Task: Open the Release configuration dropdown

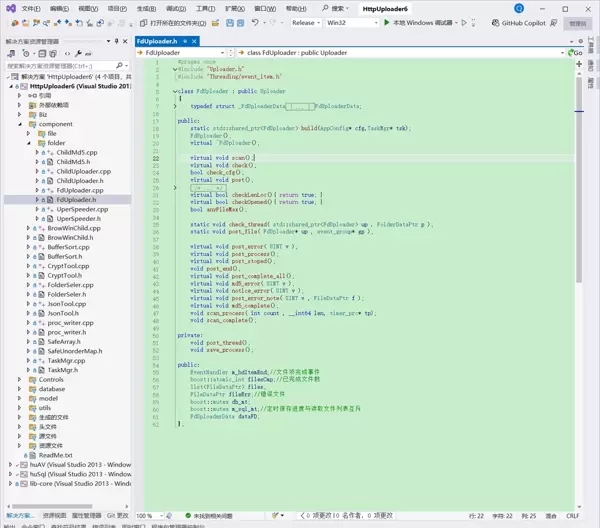Action: pos(305,22)
